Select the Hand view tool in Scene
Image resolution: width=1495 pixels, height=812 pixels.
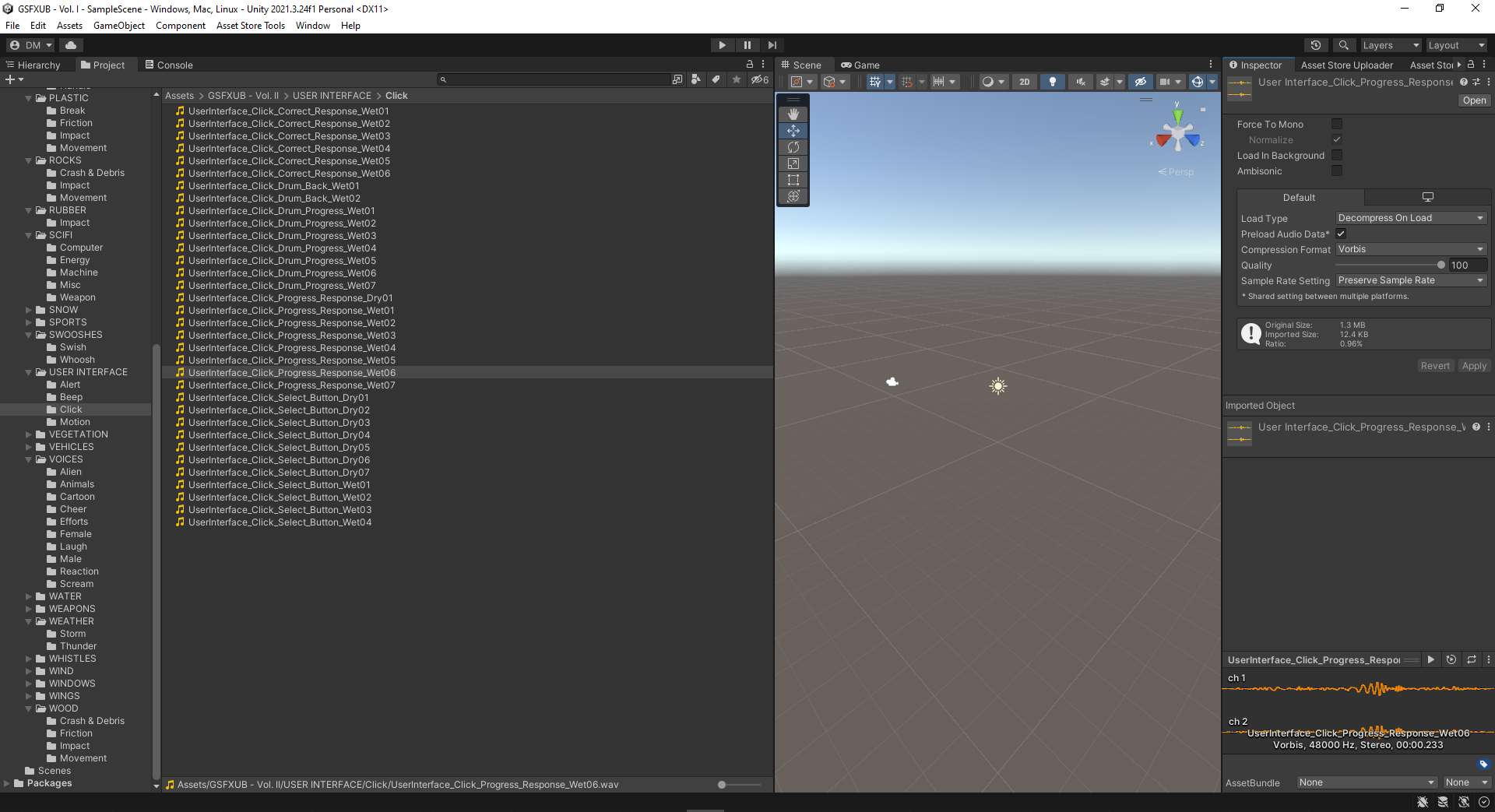tap(793, 114)
